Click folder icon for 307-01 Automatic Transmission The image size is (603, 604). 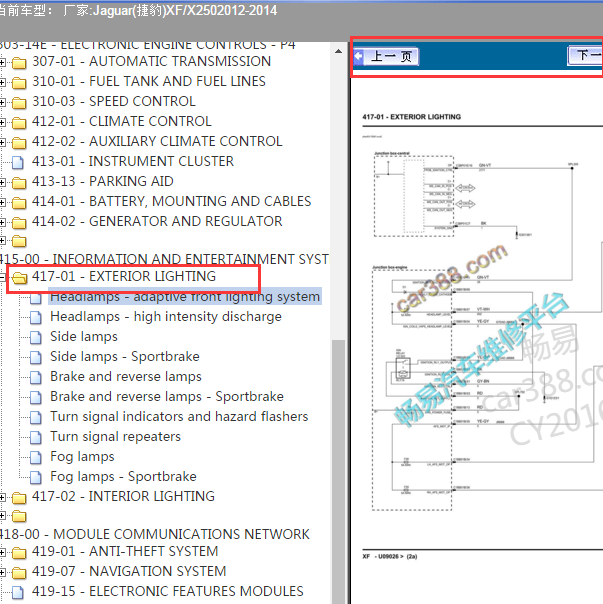[19, 62]
